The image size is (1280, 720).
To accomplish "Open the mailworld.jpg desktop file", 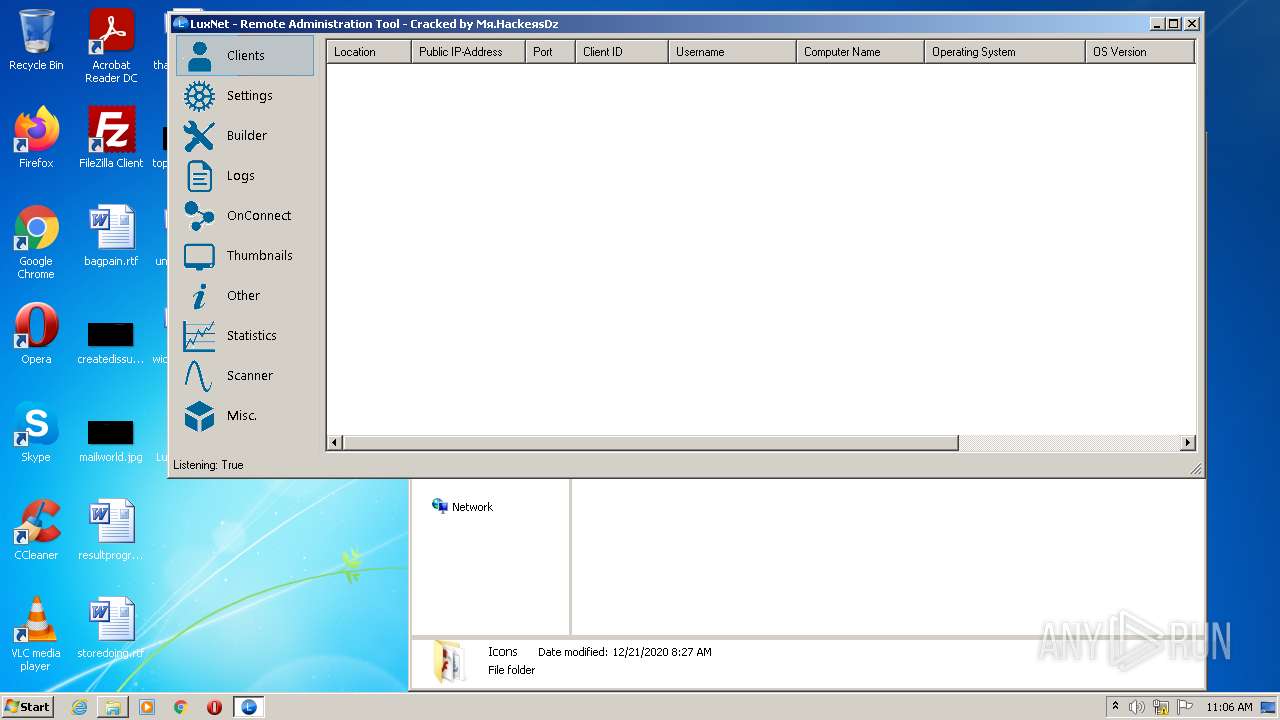I will pyautogui.click(x=111, y=440).
